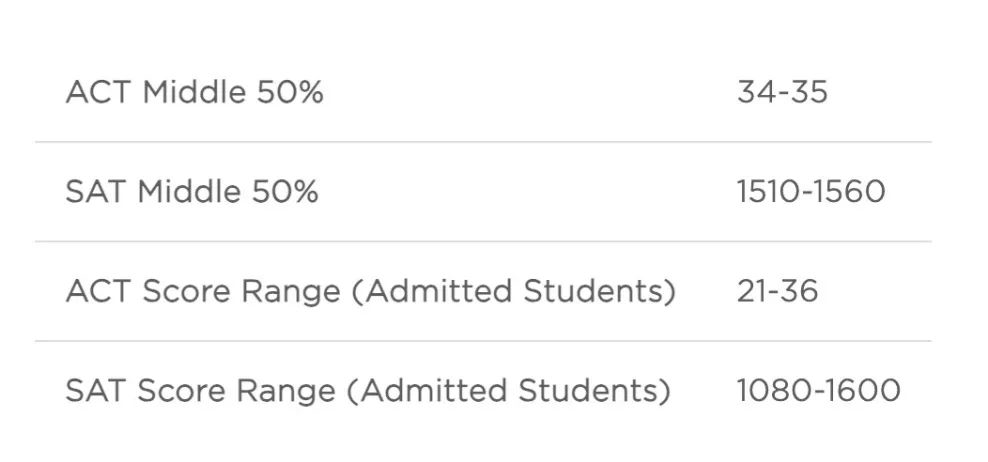Click the 50% text in SAT Middle row
Screen dimensions: 988x462
pos(285,192)
